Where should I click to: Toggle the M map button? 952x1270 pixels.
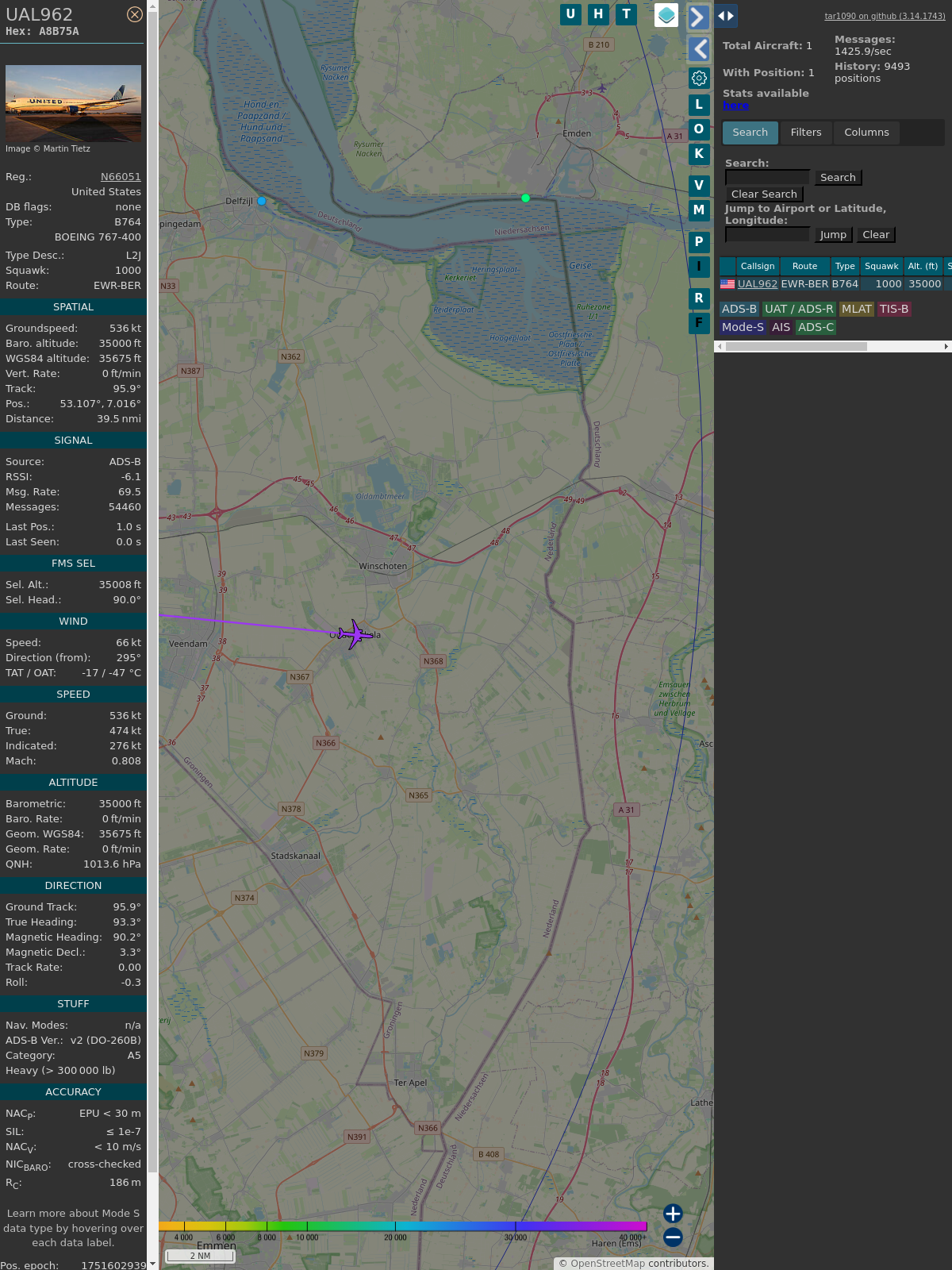pyautogui.click(x=699, y=210)
